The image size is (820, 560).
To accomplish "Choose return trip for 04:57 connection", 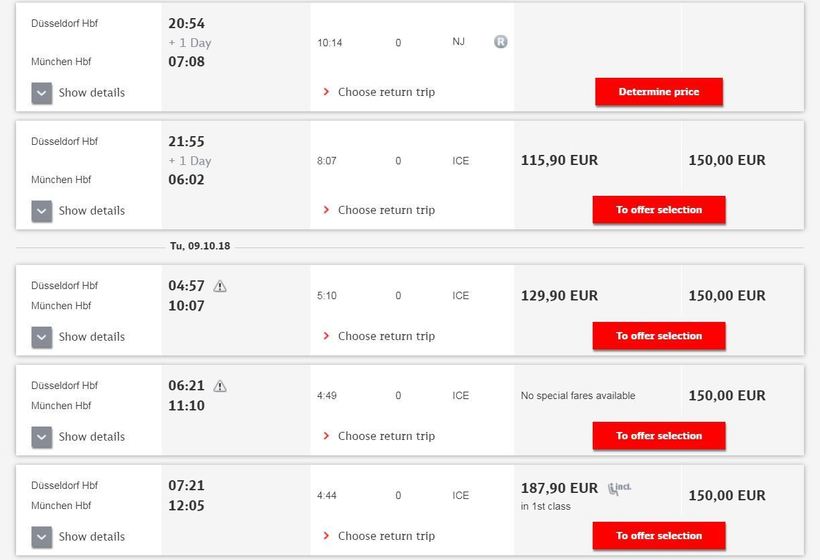I will click(386, 336).
